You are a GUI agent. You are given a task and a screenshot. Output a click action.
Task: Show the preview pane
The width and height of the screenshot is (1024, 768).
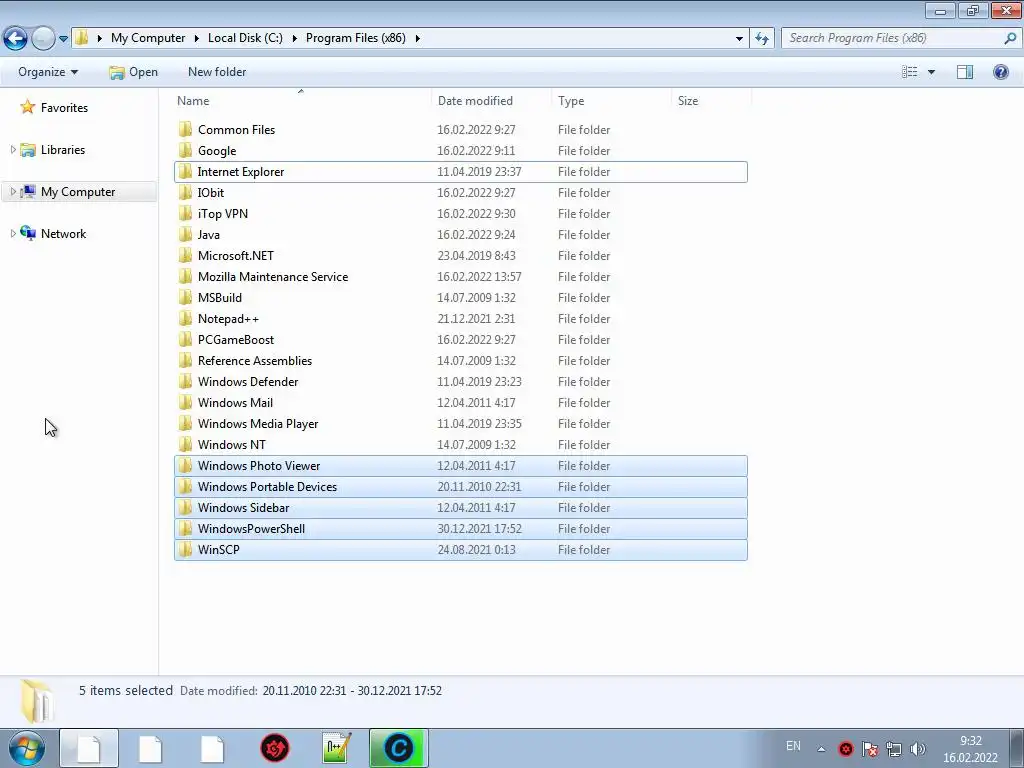tap(965, 72)
